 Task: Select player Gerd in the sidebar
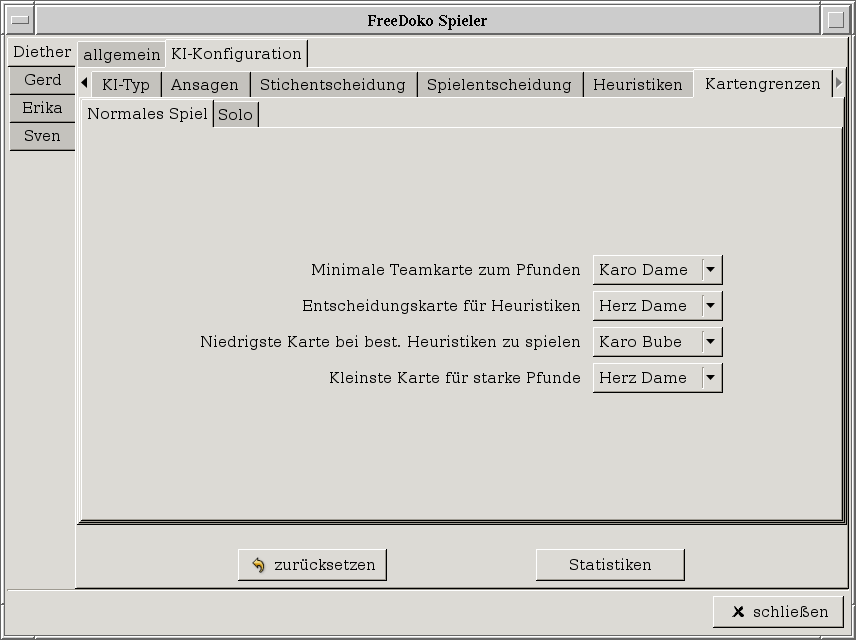pyautogui.click(x=42, y=80)
